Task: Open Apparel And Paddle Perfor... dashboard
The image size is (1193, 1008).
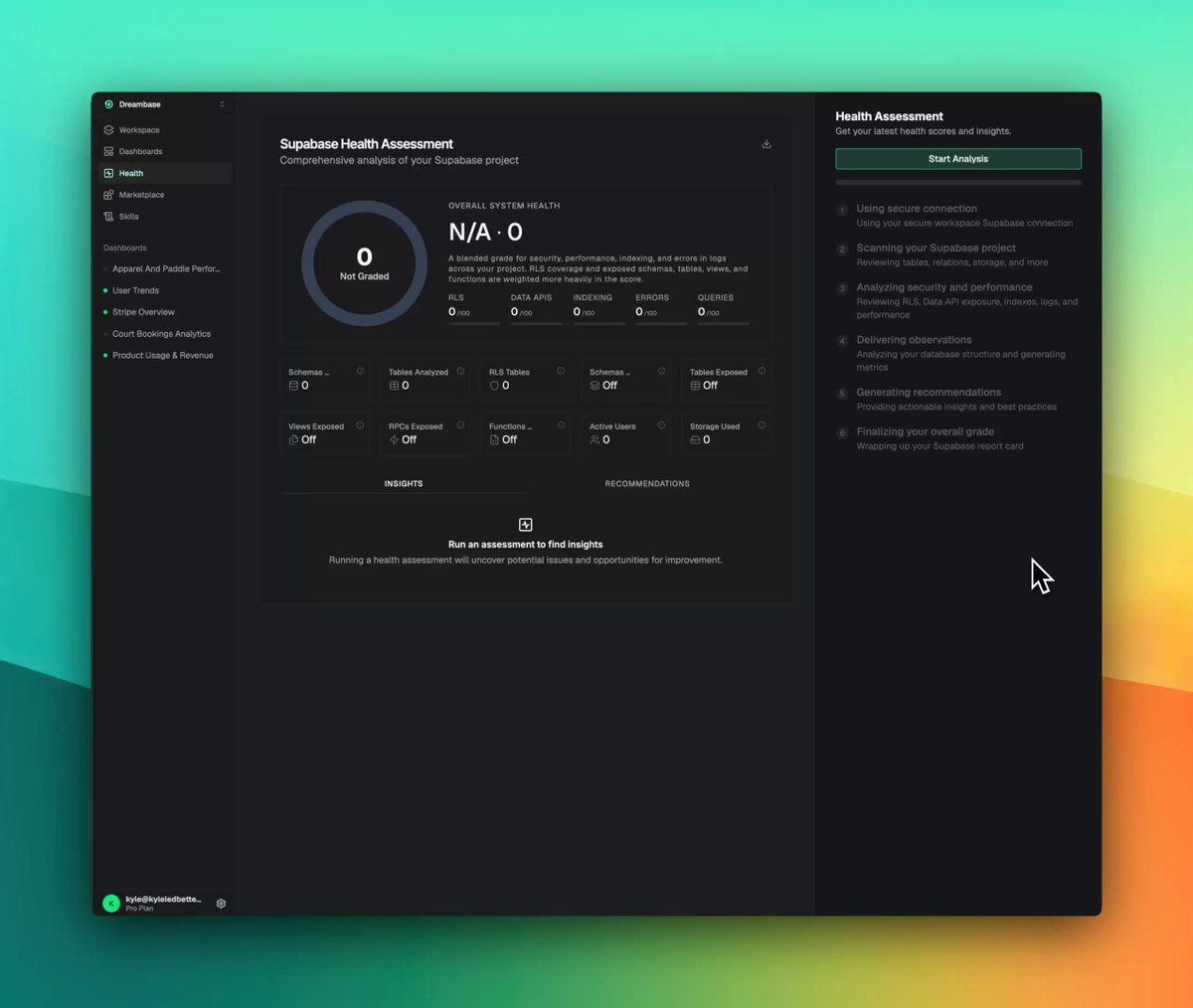Action: (165, 269)
